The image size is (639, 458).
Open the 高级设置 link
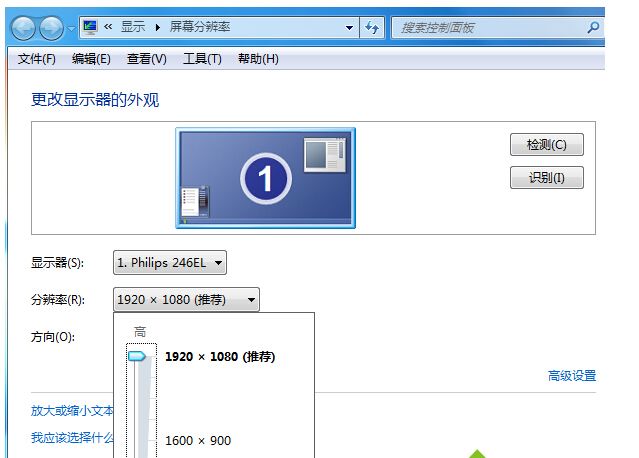pyautogui.click(x=572, y=376)
